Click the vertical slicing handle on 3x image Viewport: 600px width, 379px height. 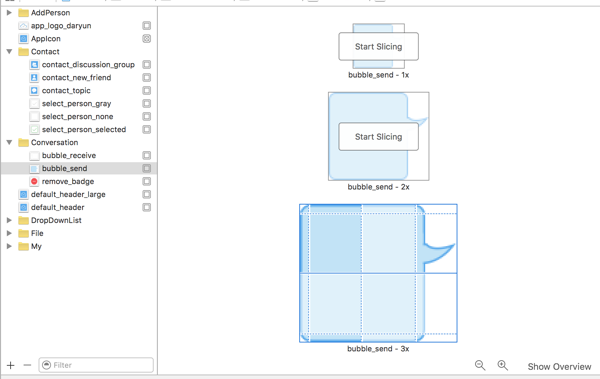[x=362, y=273]
